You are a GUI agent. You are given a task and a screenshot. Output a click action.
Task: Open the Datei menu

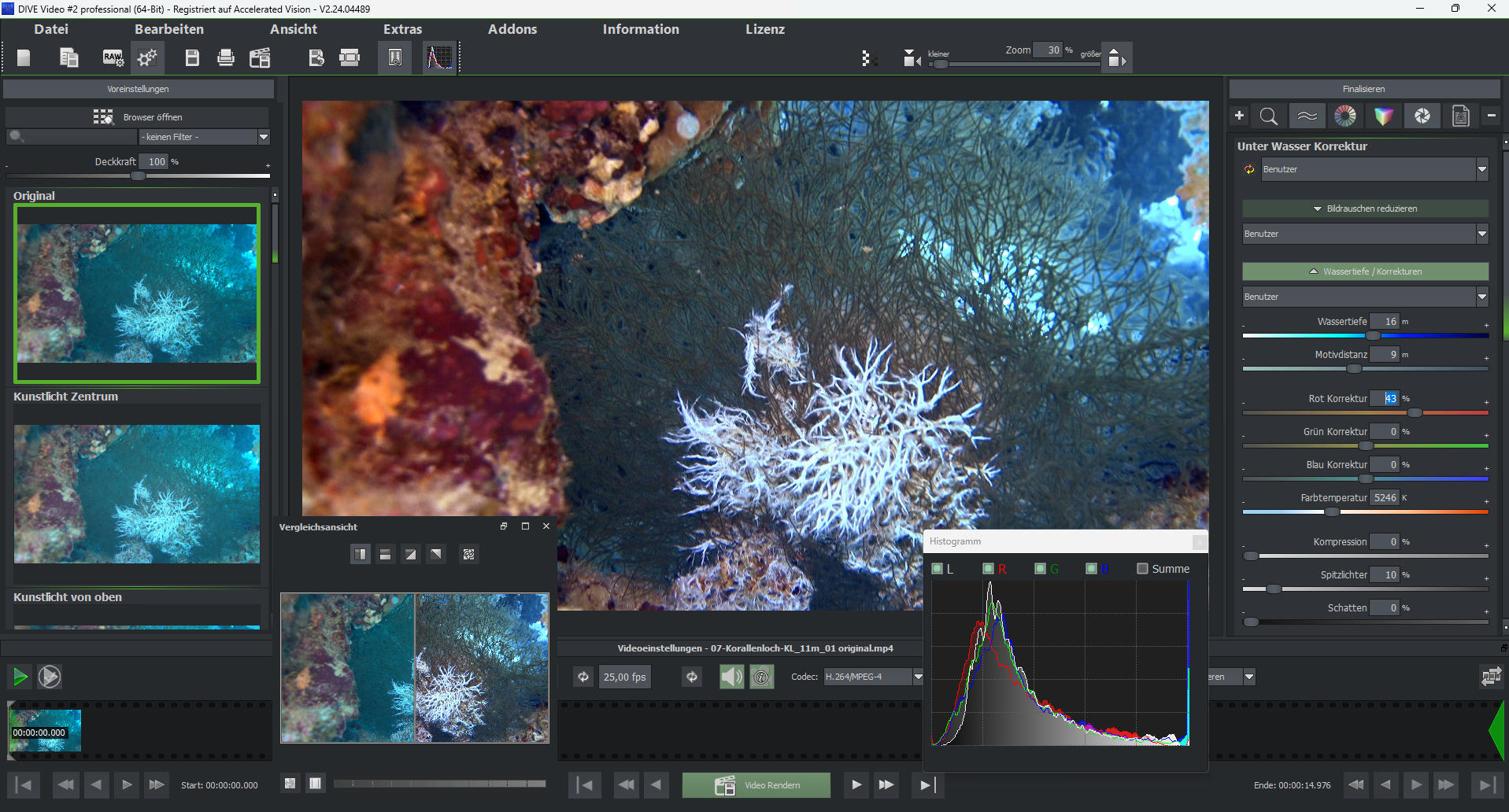[51, 29]
